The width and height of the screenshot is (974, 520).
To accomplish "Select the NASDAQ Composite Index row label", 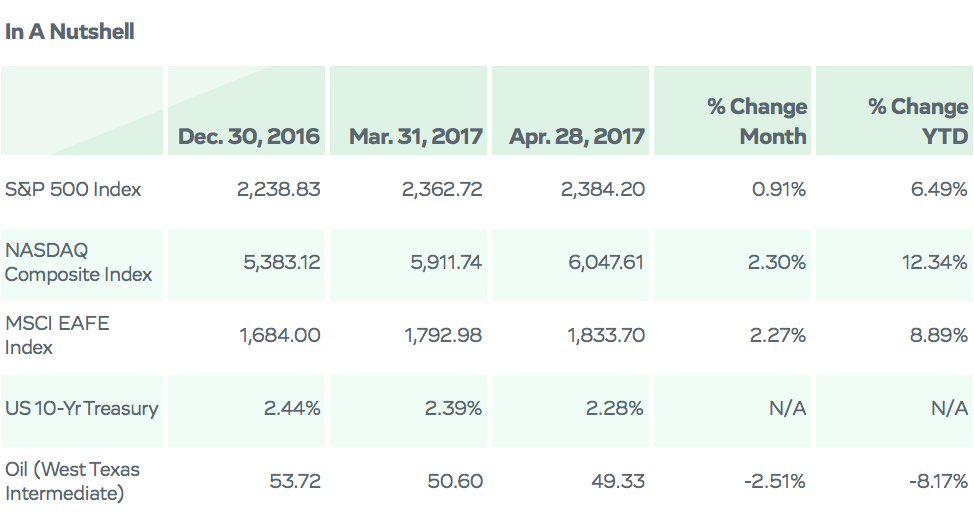I will point(78,262).
